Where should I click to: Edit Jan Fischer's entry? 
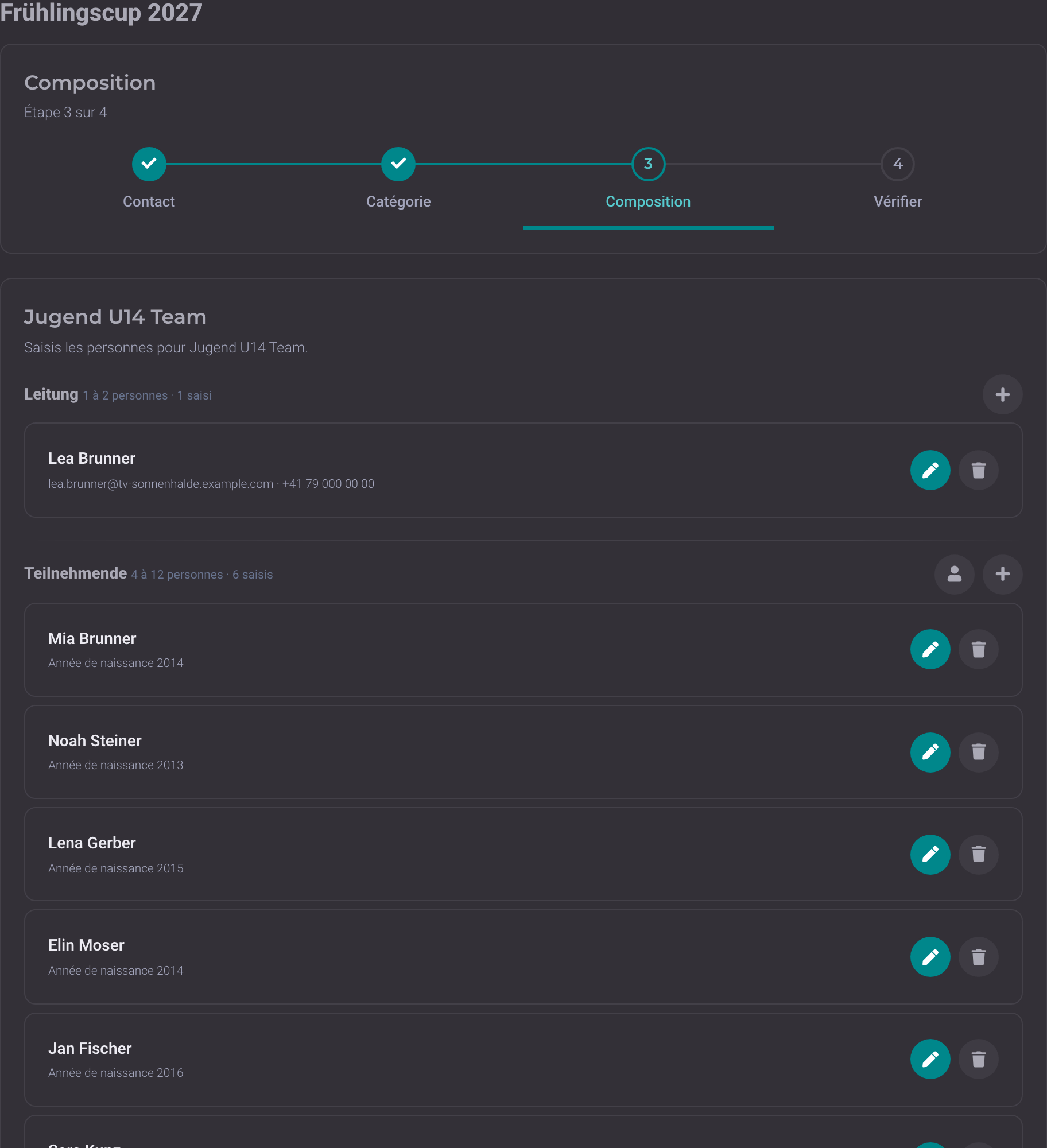coord(930,1059)
